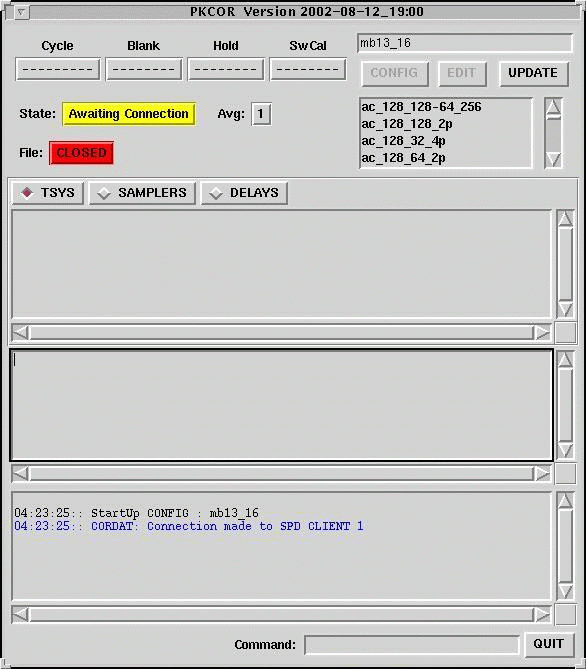The width and height of the screenshot is (586, 669).
Task: Click inside the focused middle text area
Action: tap(282, 405)
